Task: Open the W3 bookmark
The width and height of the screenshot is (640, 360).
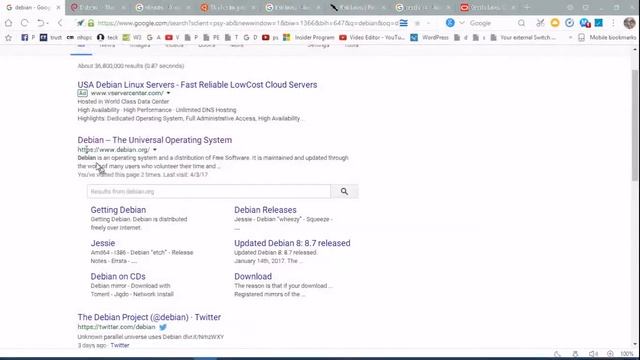Action: point(132,38)
